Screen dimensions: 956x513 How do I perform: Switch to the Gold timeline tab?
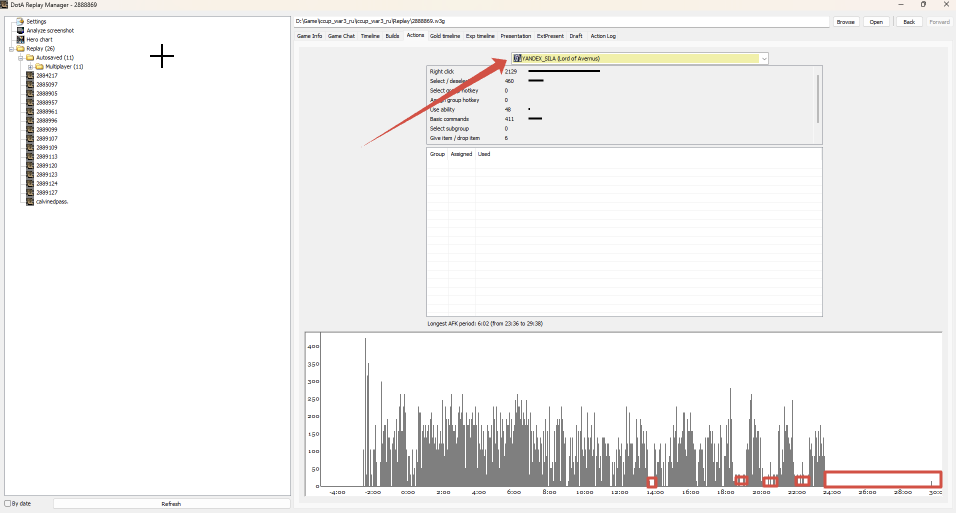(x=445, y=36)
